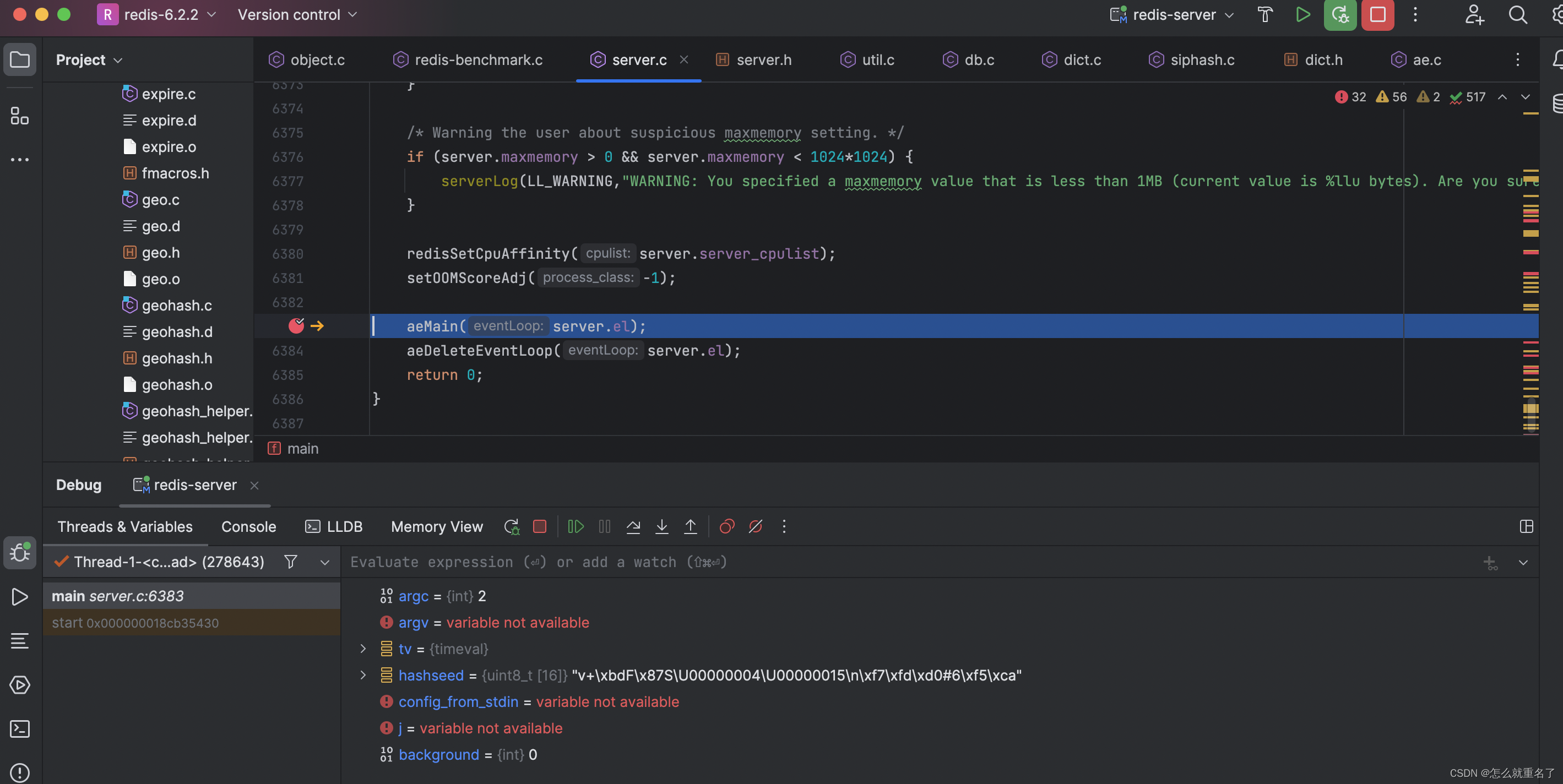This screenshot has width=1563, height=784.
Task: Switch to the ae.c tab
Action: tap(1416, 59)
